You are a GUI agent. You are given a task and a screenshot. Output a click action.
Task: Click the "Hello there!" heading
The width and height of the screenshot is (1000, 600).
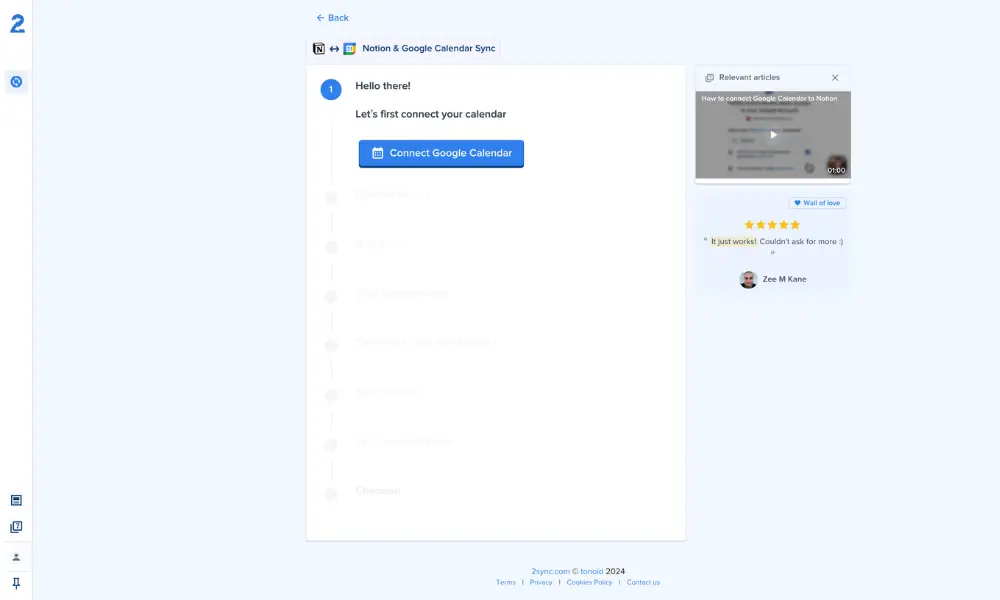tap(383, 86)
